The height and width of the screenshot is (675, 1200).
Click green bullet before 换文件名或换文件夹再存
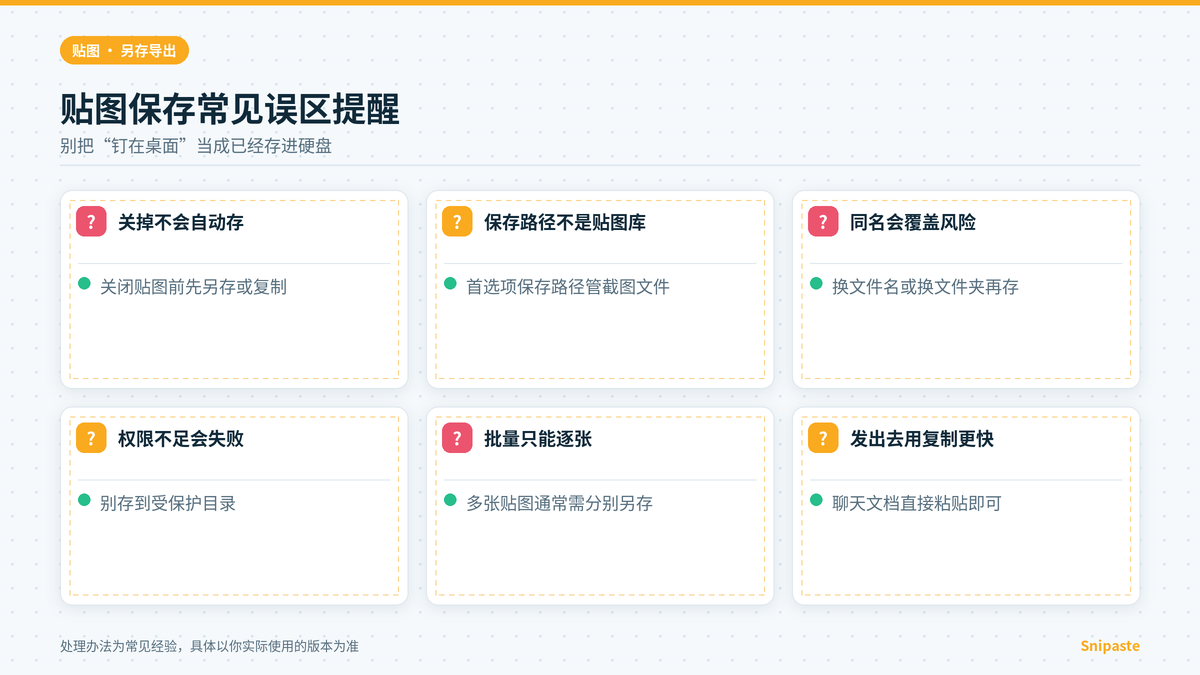[x=817, y=284]
